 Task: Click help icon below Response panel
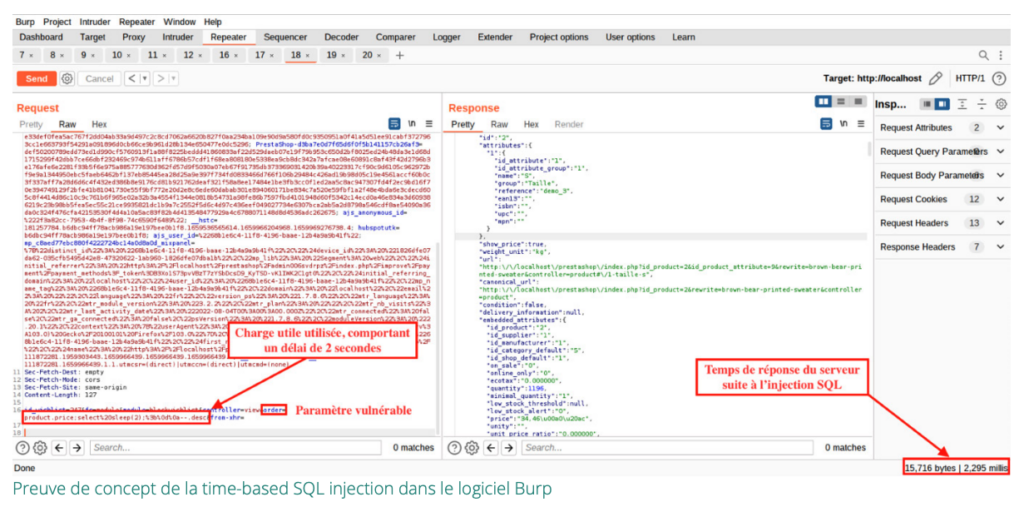(x=455, y=448)
